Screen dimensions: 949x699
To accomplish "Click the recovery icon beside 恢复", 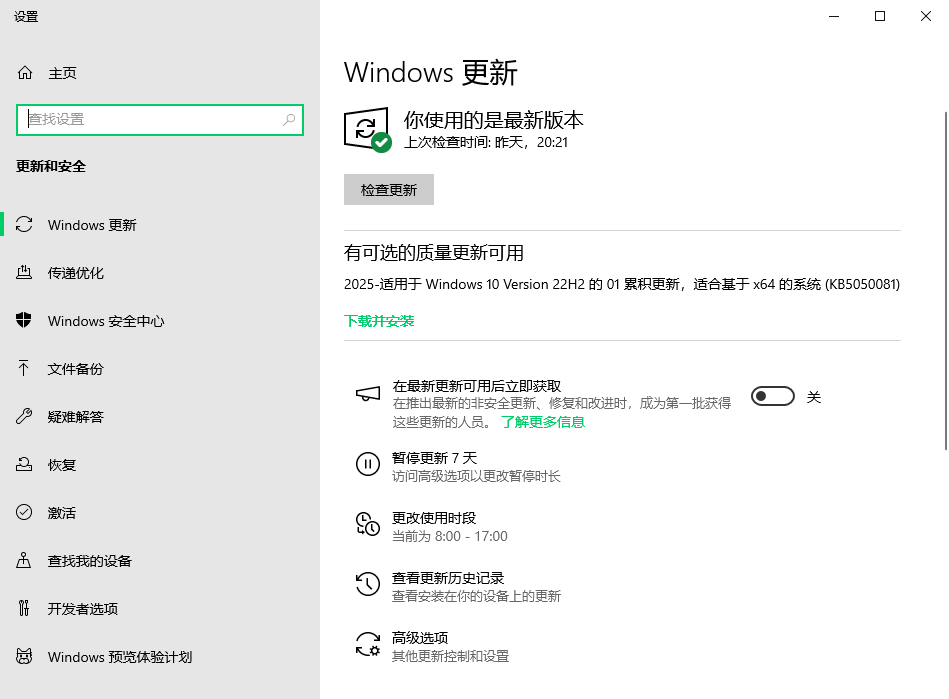I will pos(24,464).
